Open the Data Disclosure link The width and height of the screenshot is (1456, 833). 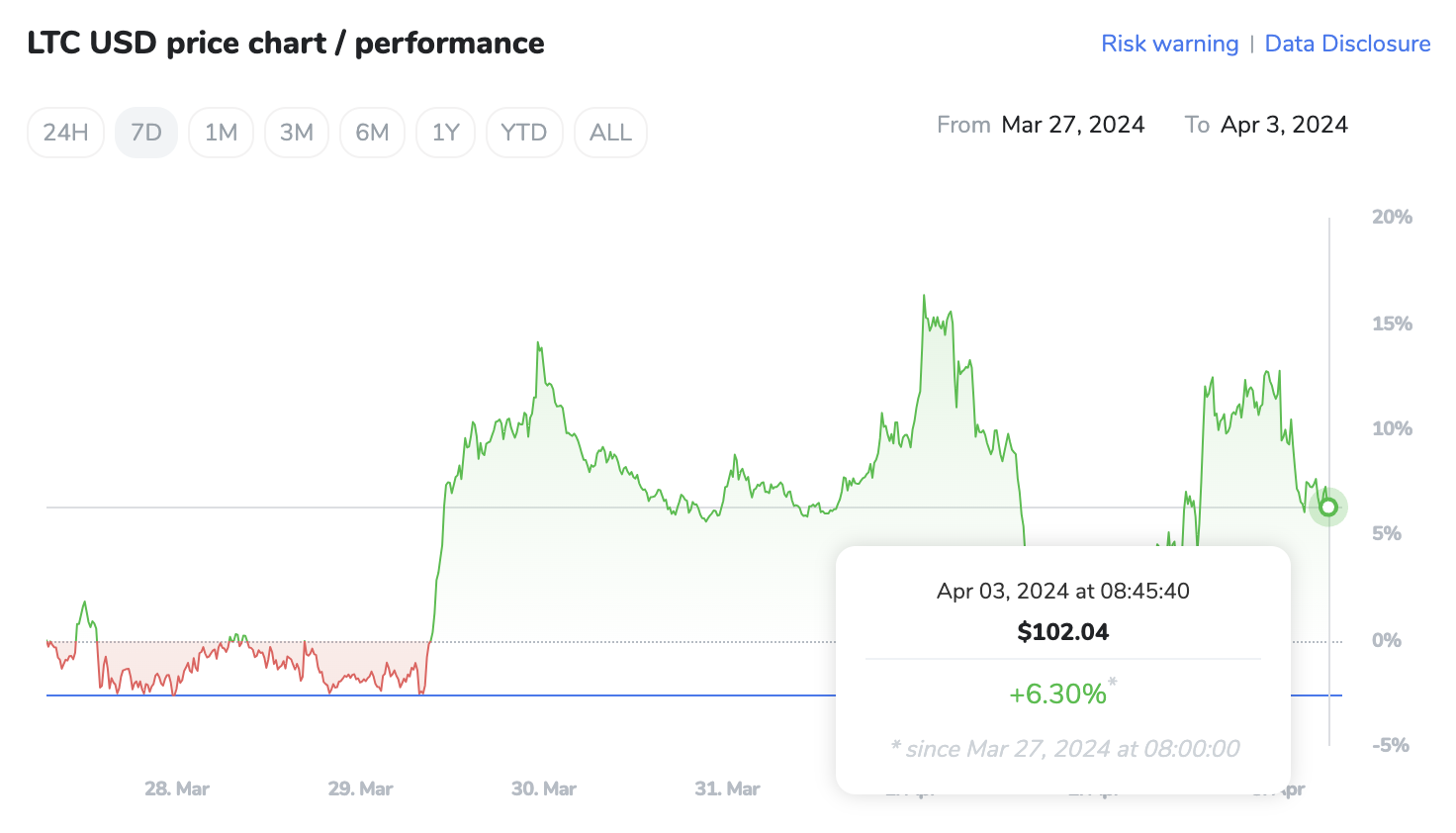tap(1347, 44)
